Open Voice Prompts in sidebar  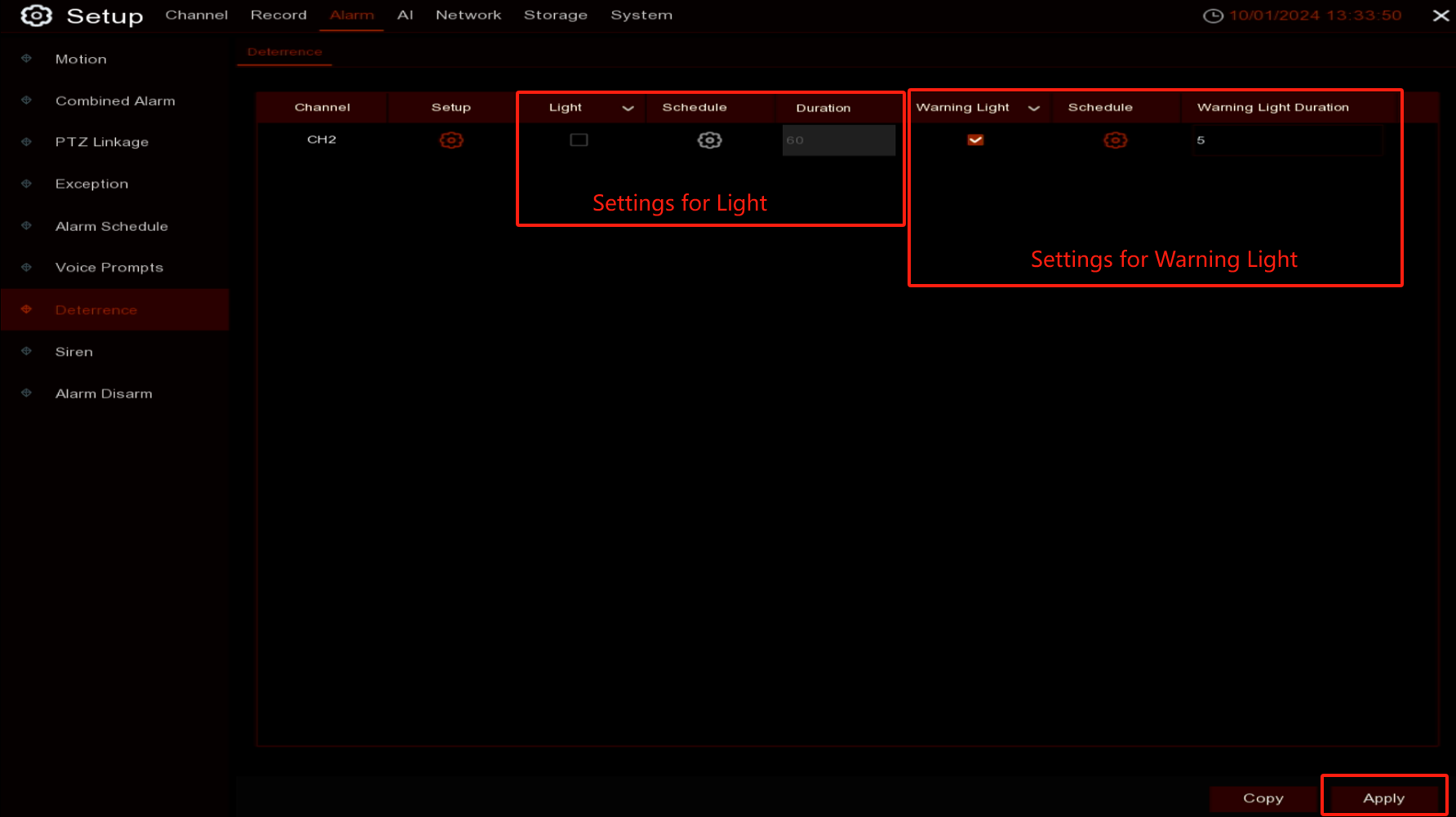(x=109, y=268)
